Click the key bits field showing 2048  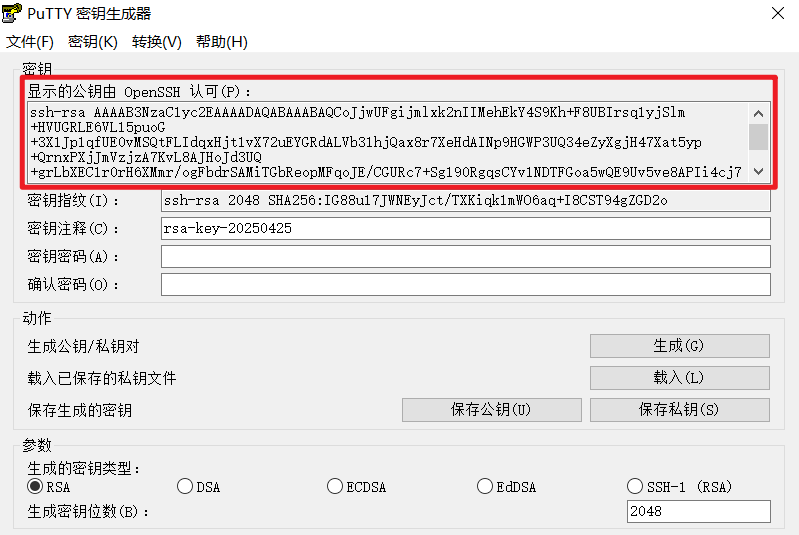(x=699, y=511)
